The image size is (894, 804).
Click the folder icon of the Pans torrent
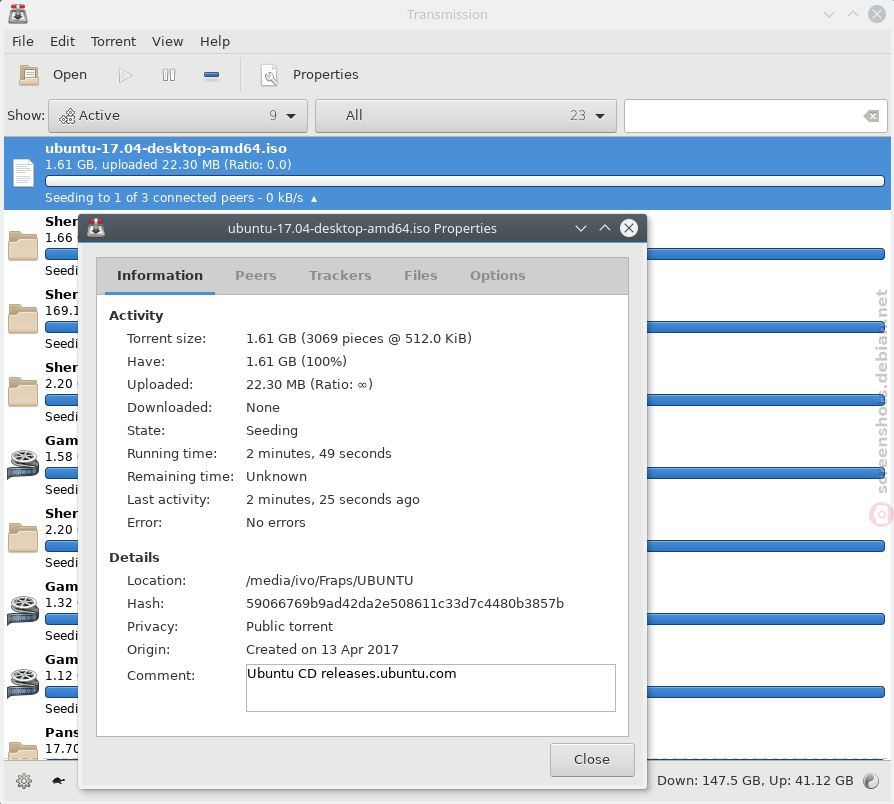tap(23, 750)
